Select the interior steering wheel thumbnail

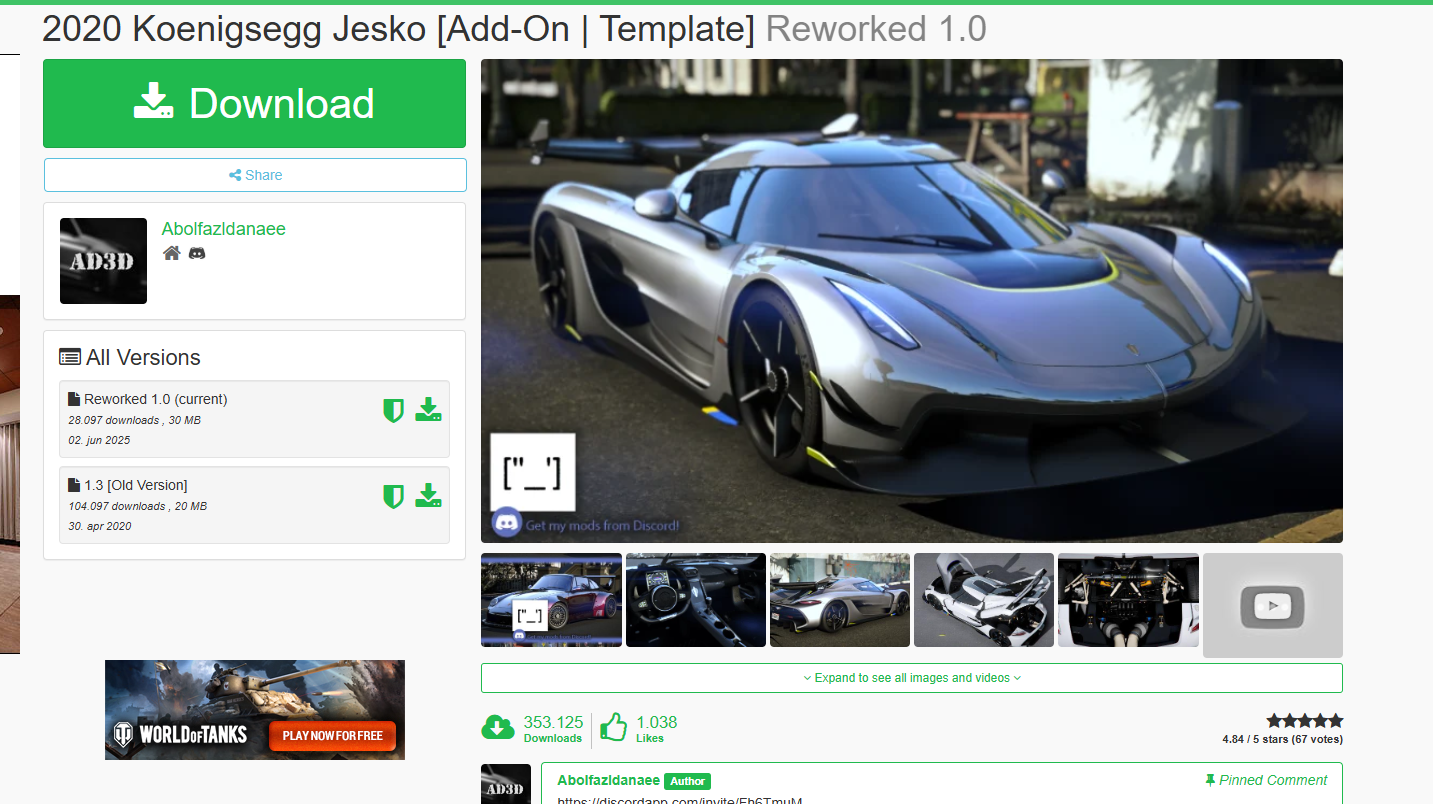tap(695, 600)
